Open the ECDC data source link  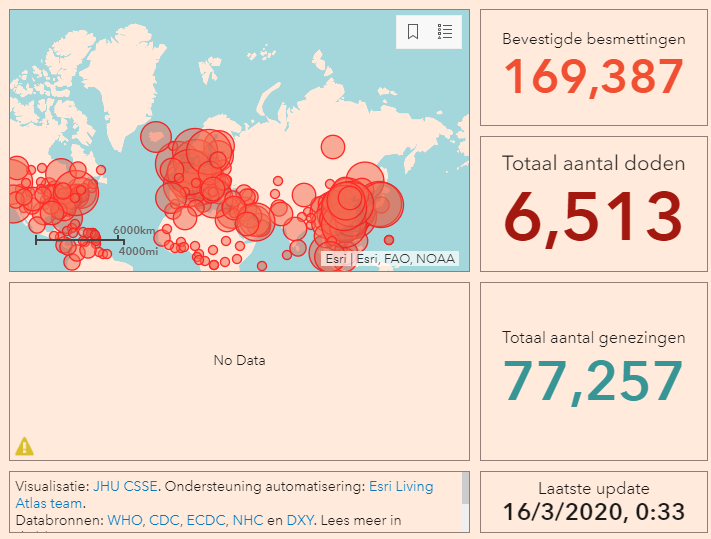coord(206,521)
